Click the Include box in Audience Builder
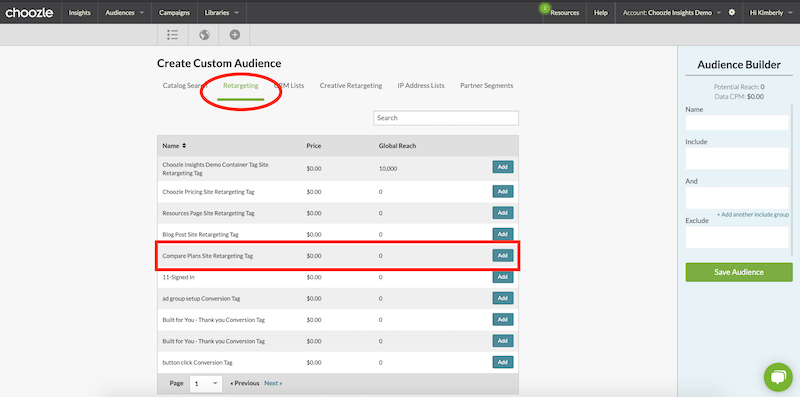 coord(737,158)
